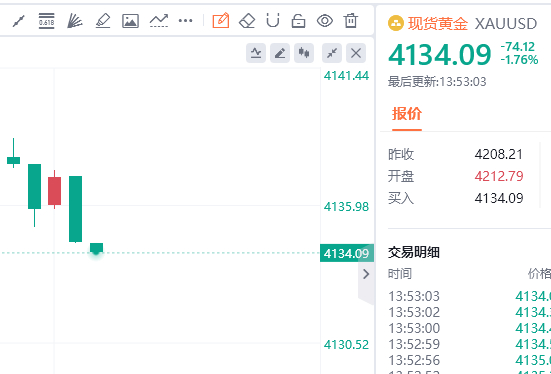The height and width of the screenshot is (374, 551).
Task: Change chart type via candlestick icon
Action: point(304,53)
